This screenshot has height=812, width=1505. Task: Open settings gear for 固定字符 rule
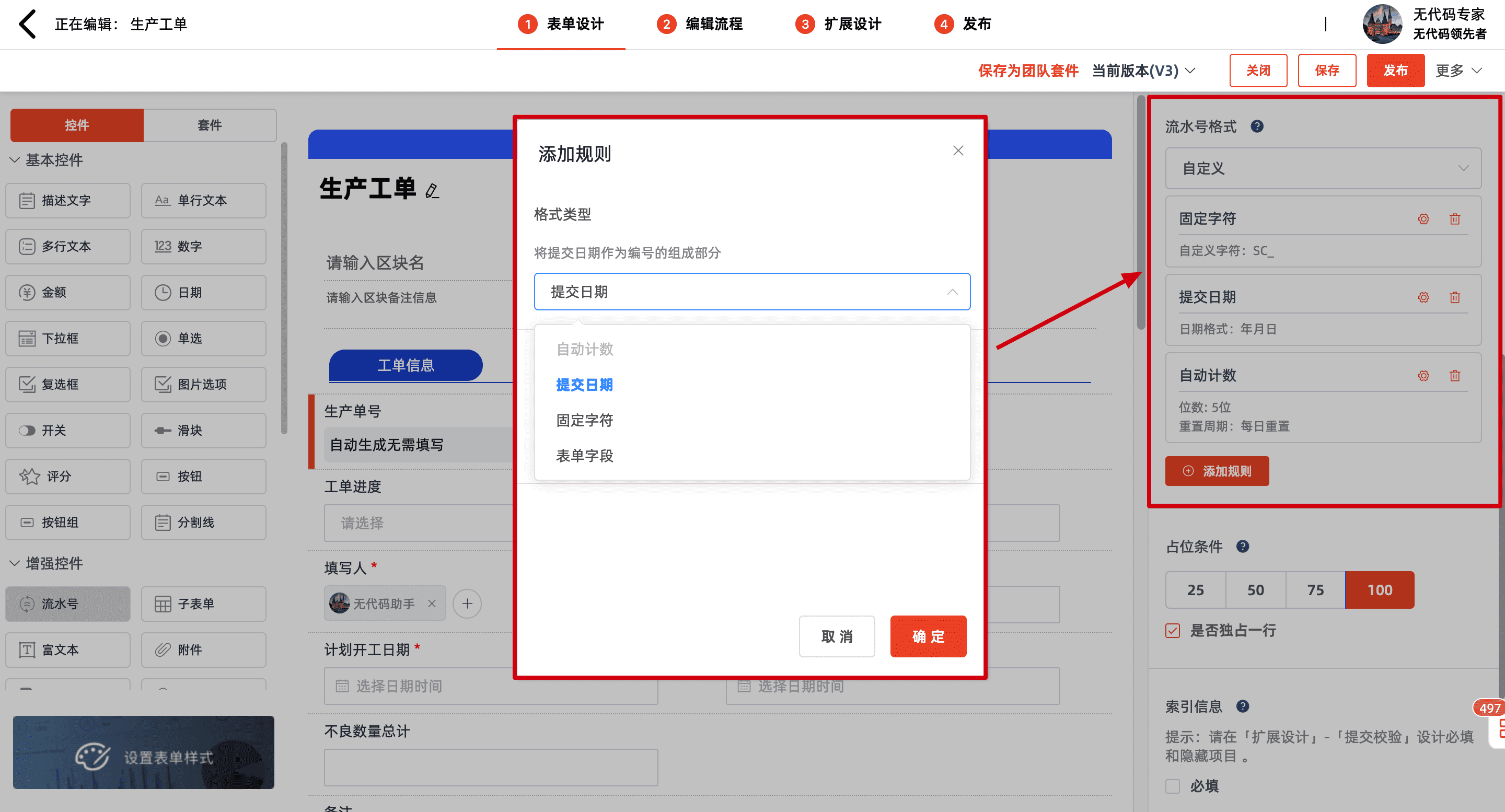coord(1423,219)
